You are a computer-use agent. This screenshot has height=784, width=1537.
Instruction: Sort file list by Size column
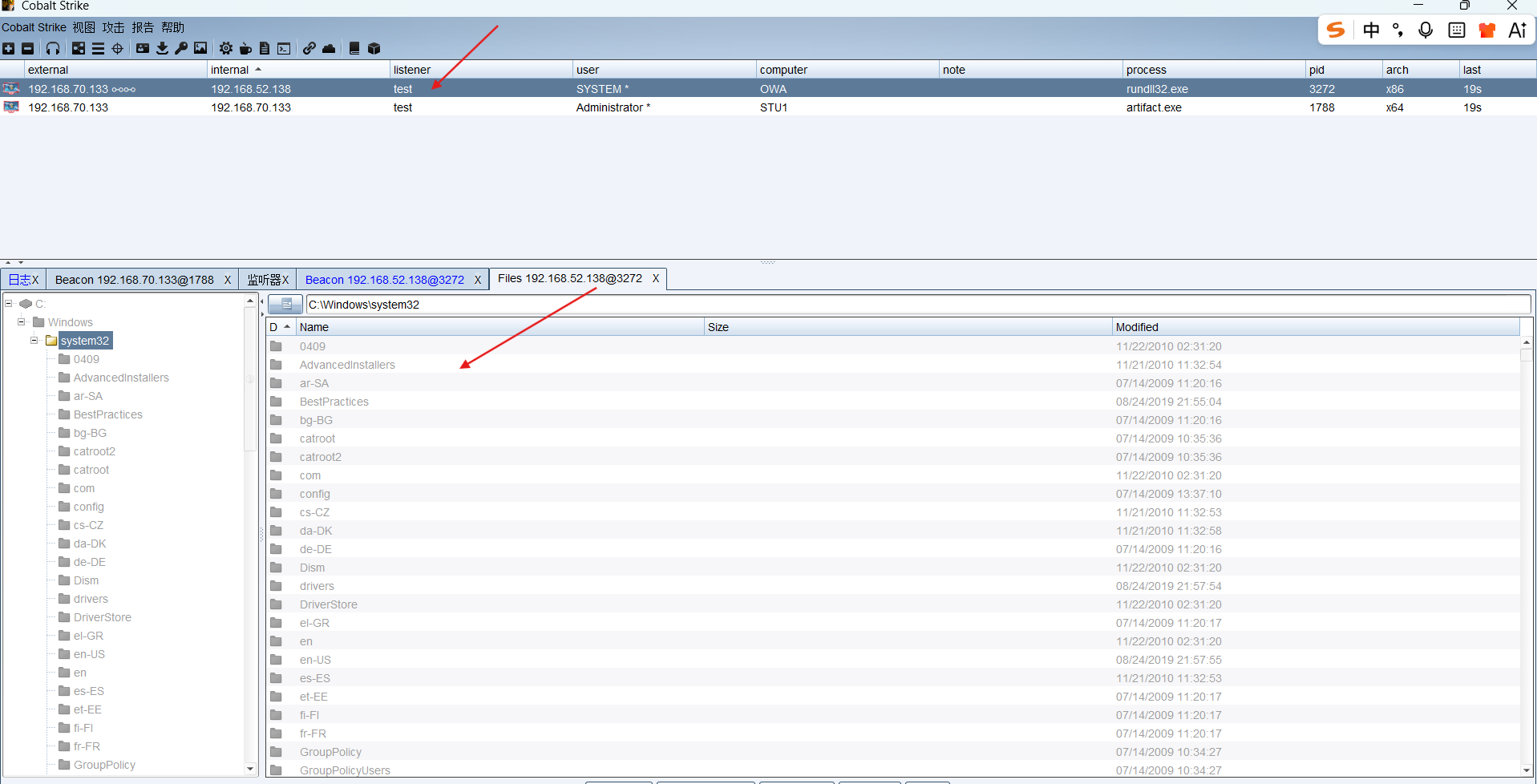[x=908, y=327]
